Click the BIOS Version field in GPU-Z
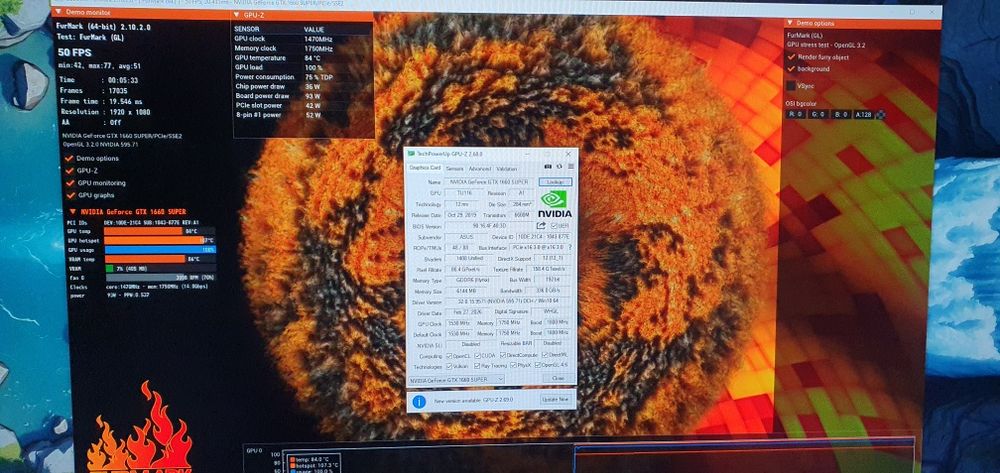Screen dimensions: 1000x473 (489, 226)
